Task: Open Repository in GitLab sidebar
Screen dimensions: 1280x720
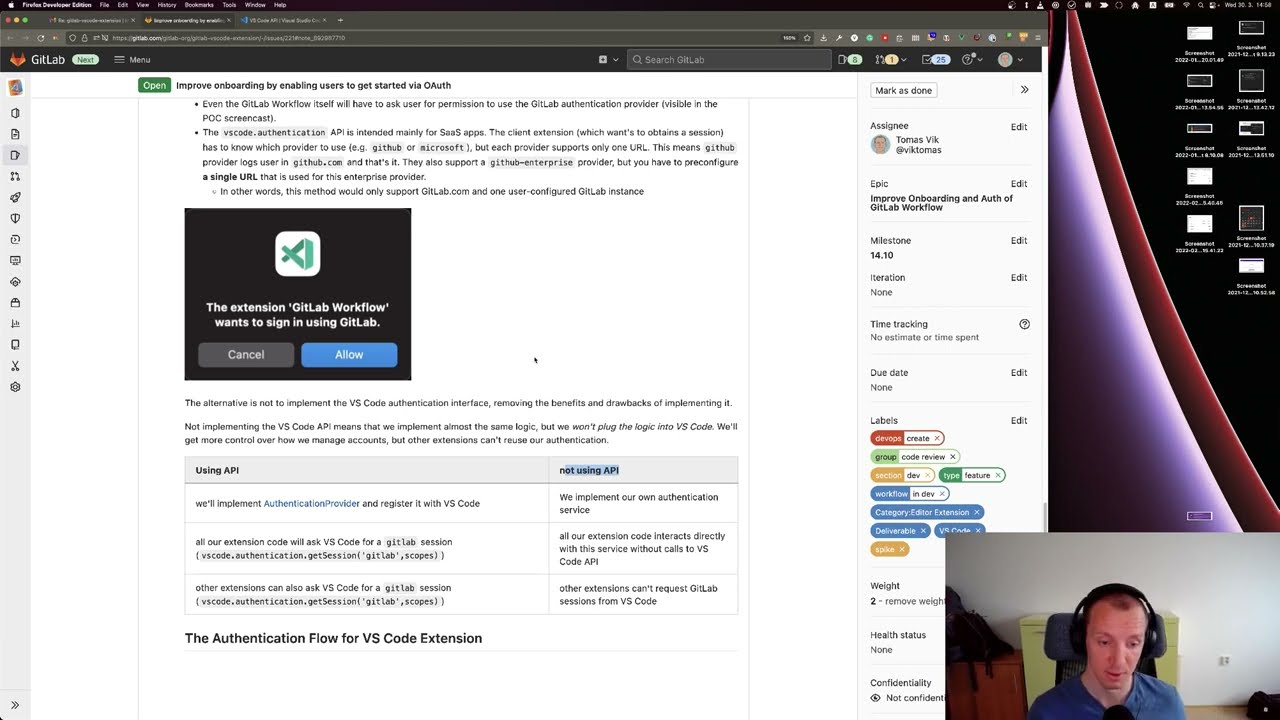Action: pos(15,134)
